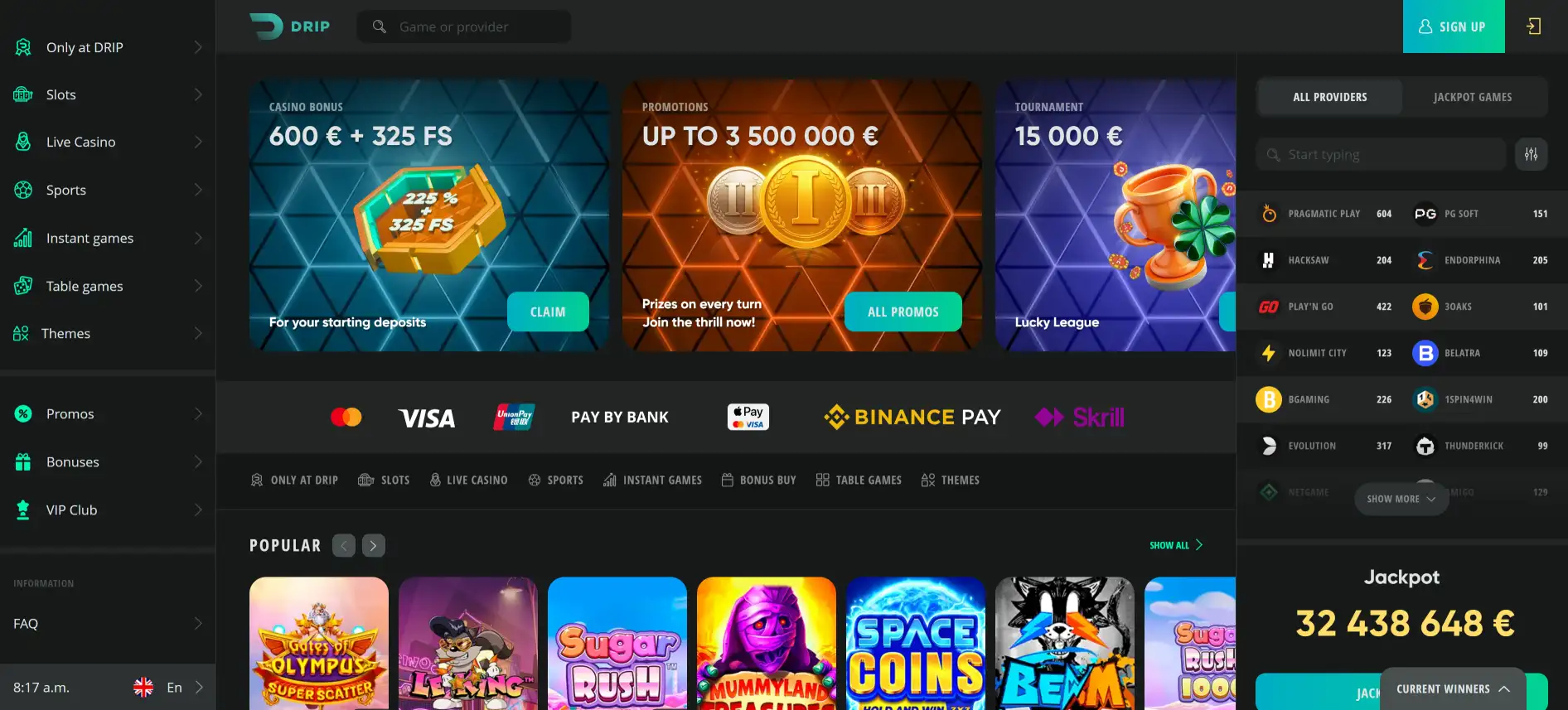The image size is (1568, 710).
Task: Select Pragmatic Play provider icon
Action: [1269, 214]
